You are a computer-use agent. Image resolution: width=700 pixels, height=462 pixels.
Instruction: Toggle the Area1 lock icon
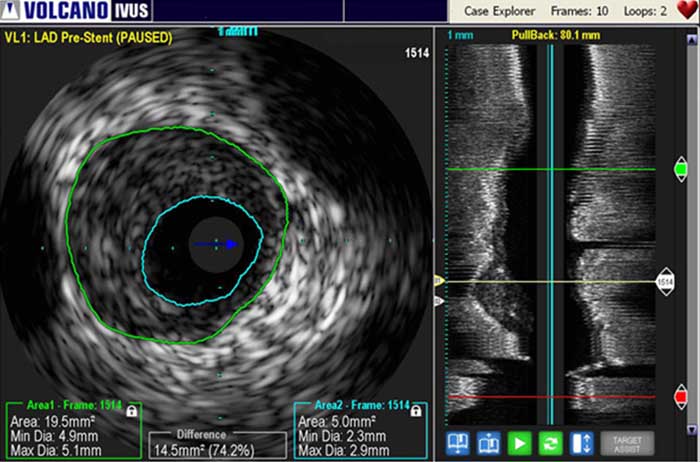pyautogui.click(x=133, y=410)
